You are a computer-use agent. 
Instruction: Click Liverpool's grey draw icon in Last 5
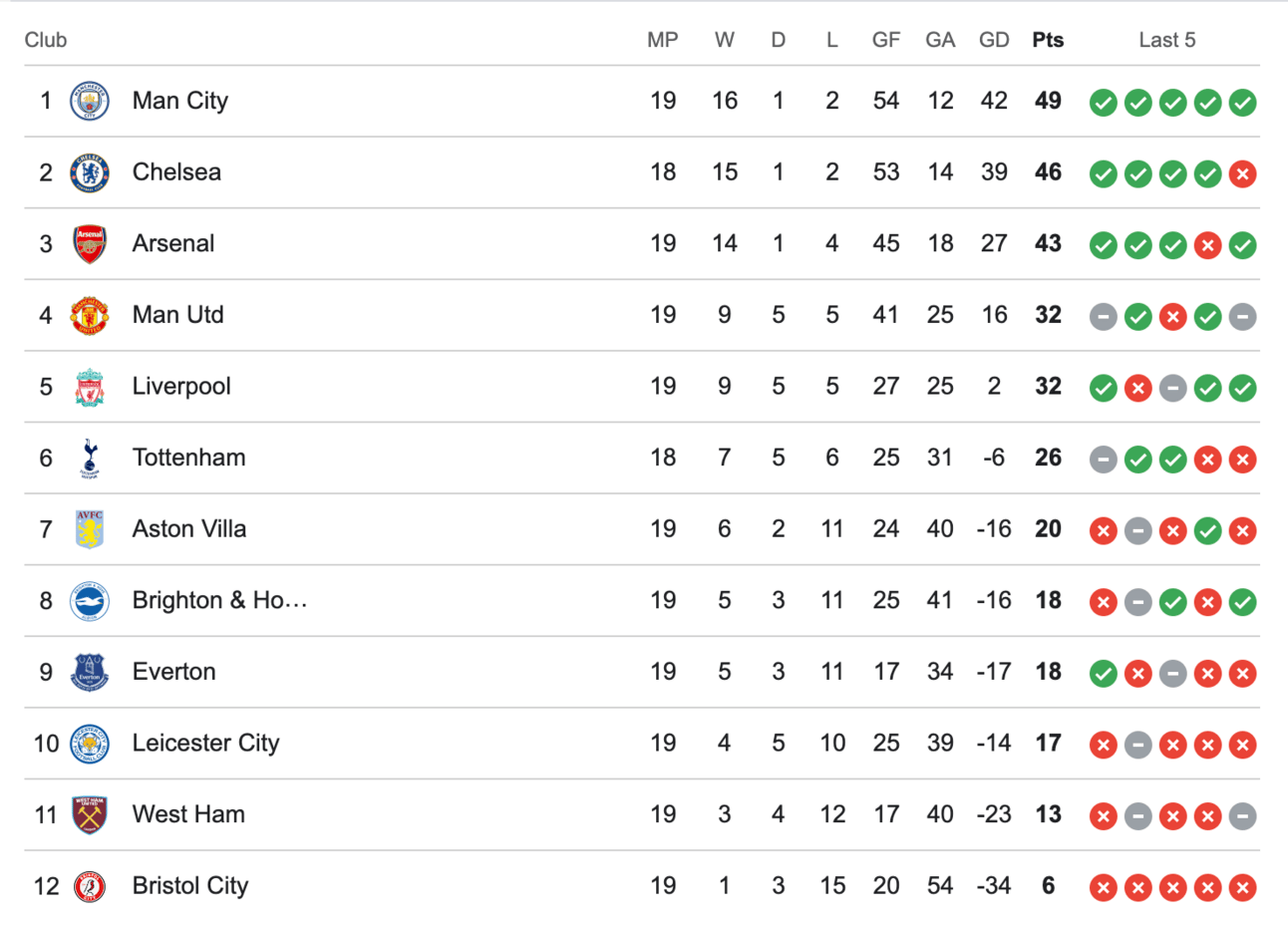point(1172,389)
